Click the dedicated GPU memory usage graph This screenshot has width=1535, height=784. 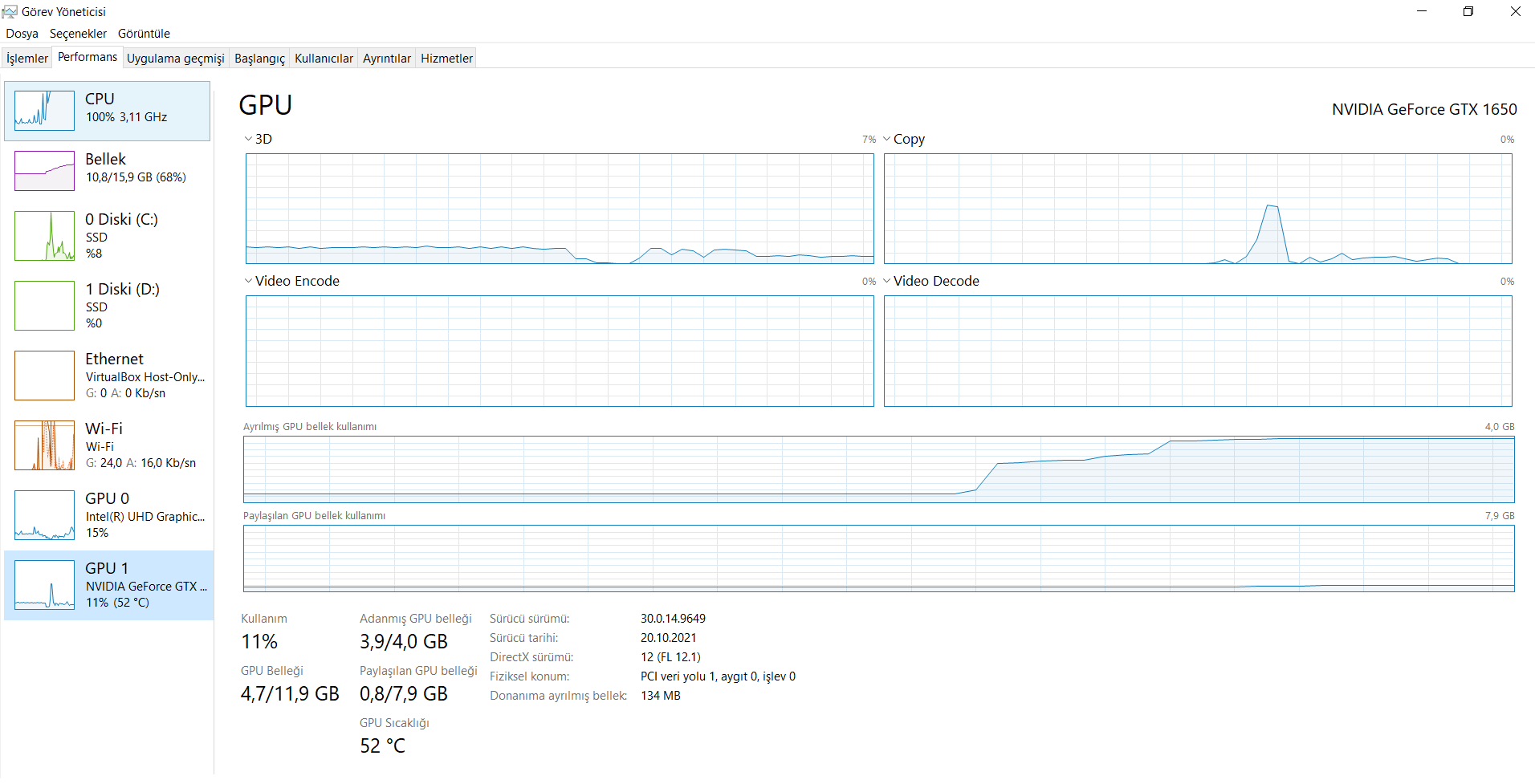[878, 469]
